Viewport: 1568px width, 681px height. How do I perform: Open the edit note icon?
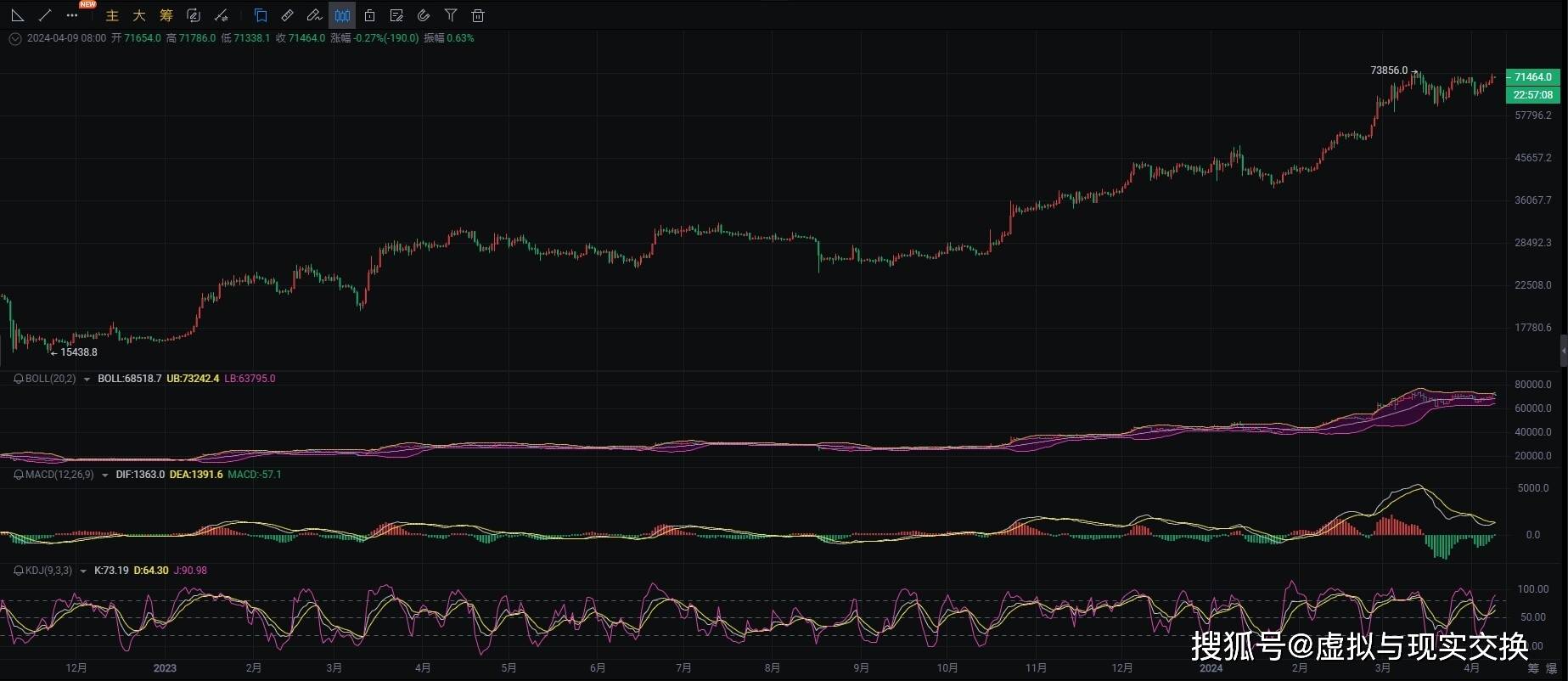coord(396,15)
